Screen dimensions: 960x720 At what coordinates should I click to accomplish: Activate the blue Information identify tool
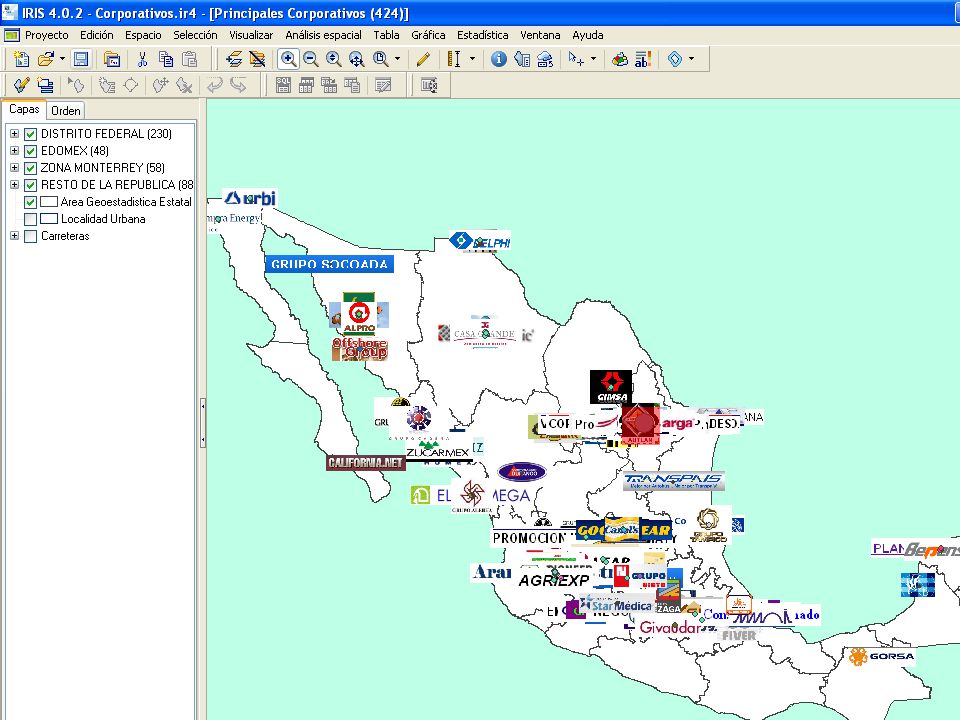(499, 59)
